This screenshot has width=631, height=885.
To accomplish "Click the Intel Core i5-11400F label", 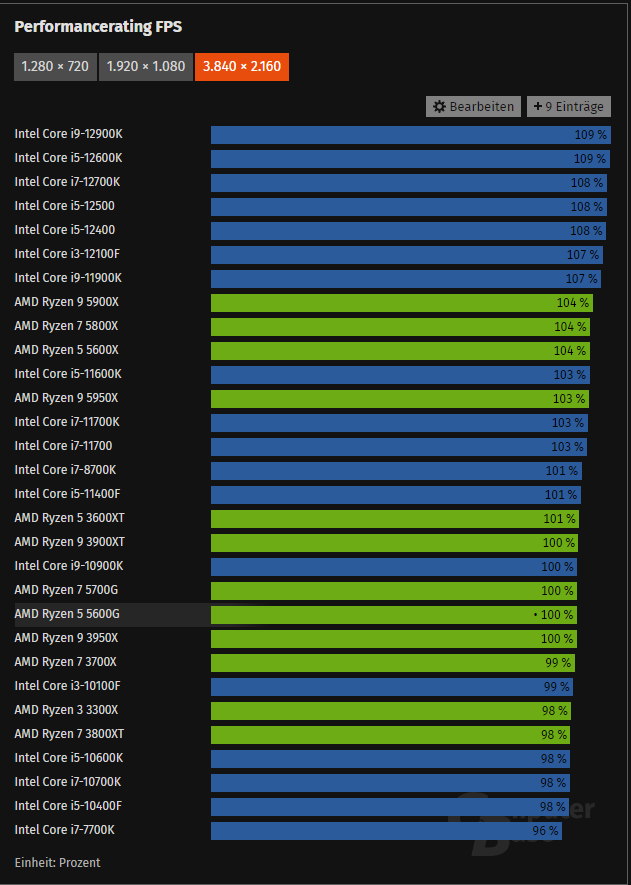I will pyautogui.click(x=67, y=494).
